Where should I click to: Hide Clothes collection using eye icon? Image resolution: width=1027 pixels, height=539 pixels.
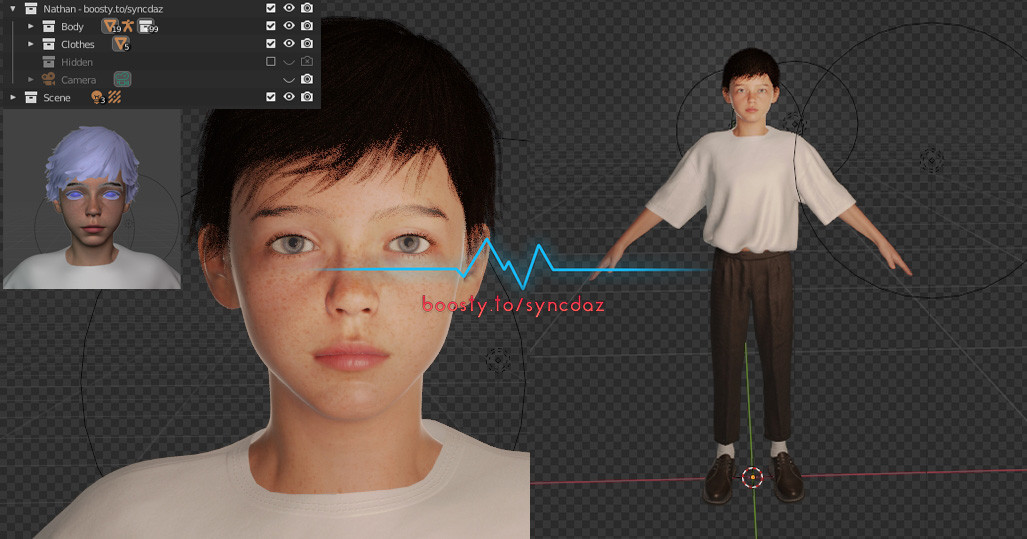pyautogui.click(x=289, y=43)
